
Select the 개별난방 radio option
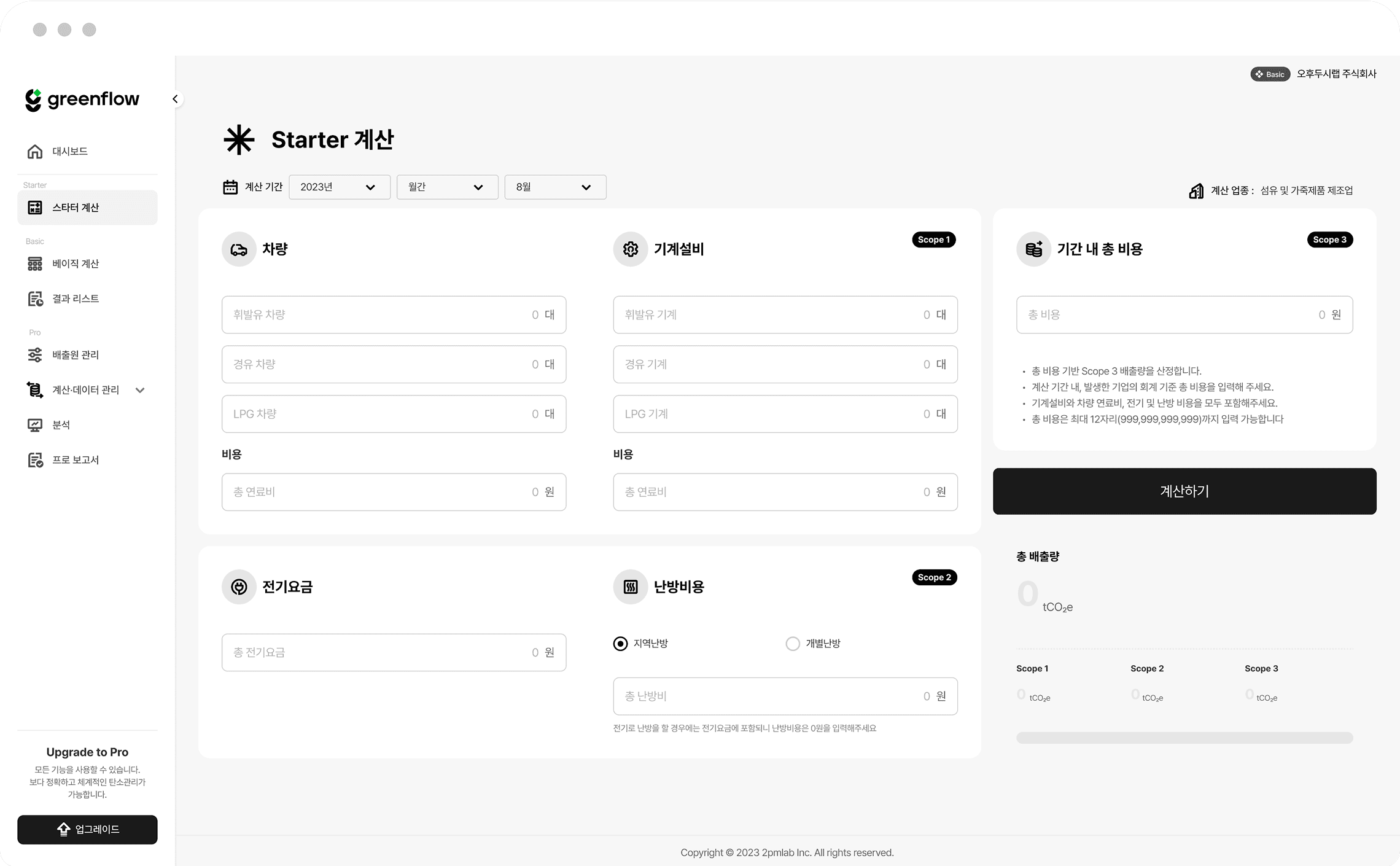793,643
